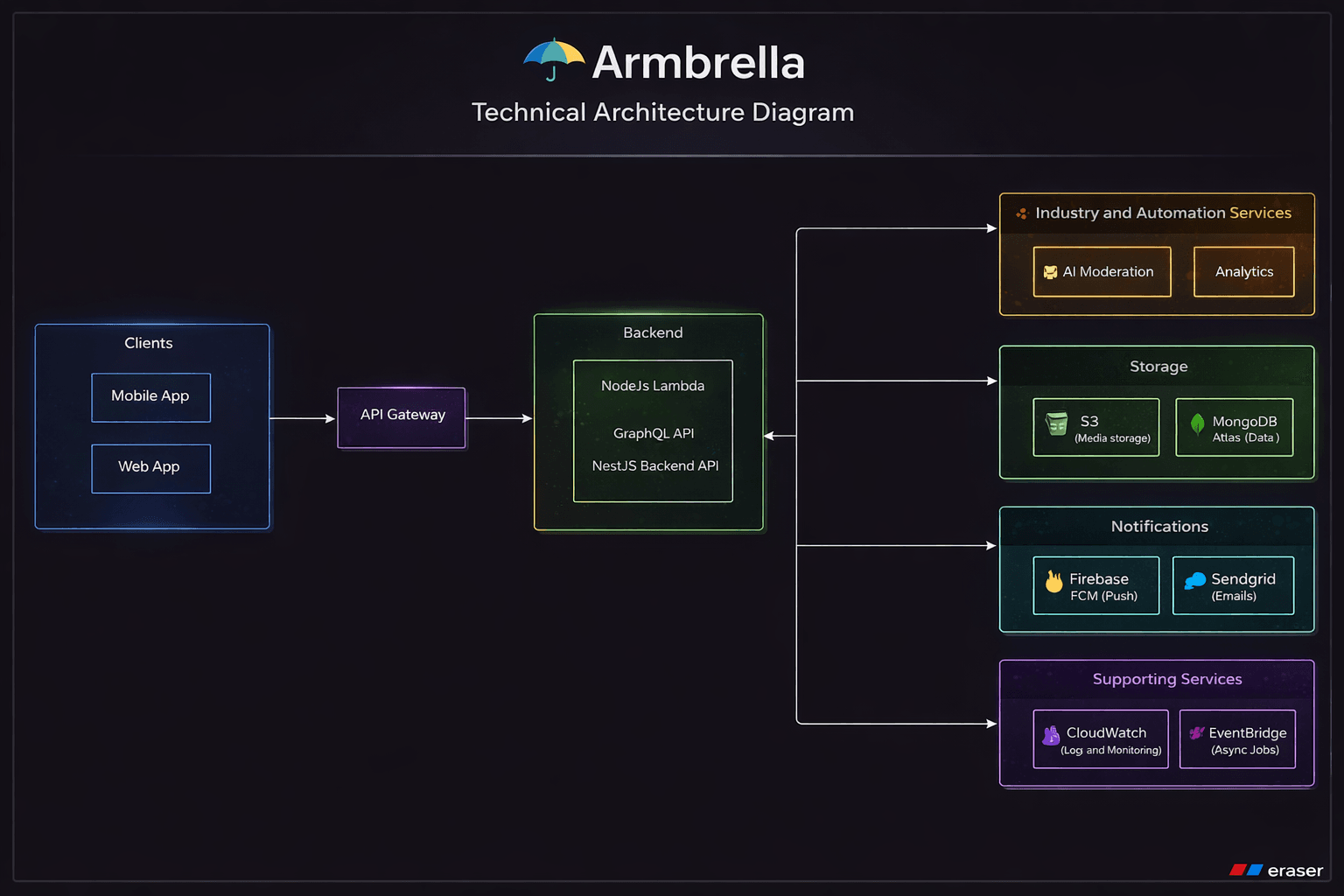Viewport: 1344px width, 896px height.
Task: Select the Analytics box
Action: point(1243,272)
